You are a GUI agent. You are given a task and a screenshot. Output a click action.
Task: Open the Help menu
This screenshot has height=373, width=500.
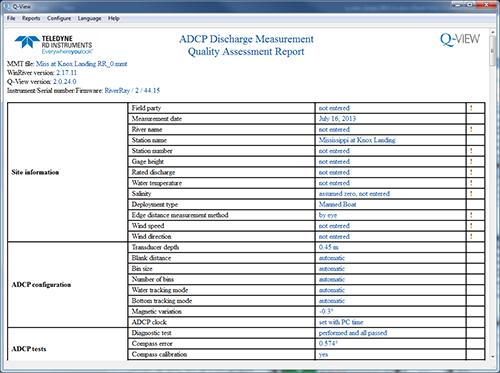tap(114, 18)
